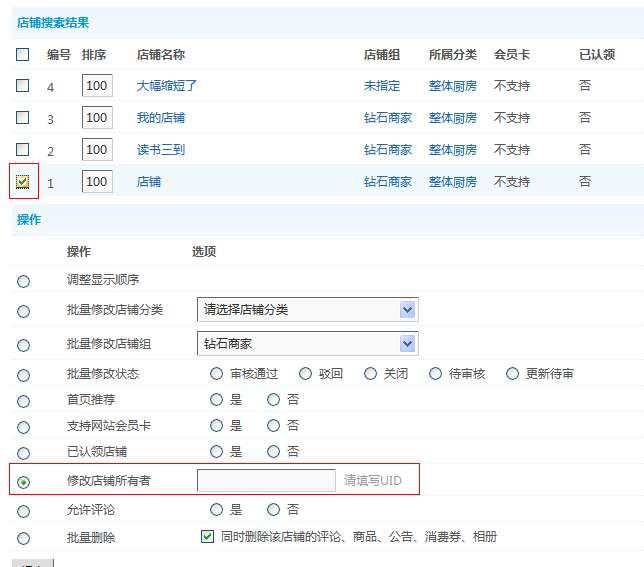The image size is (644, 567).
Task: Uncheck the box for store 店铺 row 1
Action: [x=23, y=181]
